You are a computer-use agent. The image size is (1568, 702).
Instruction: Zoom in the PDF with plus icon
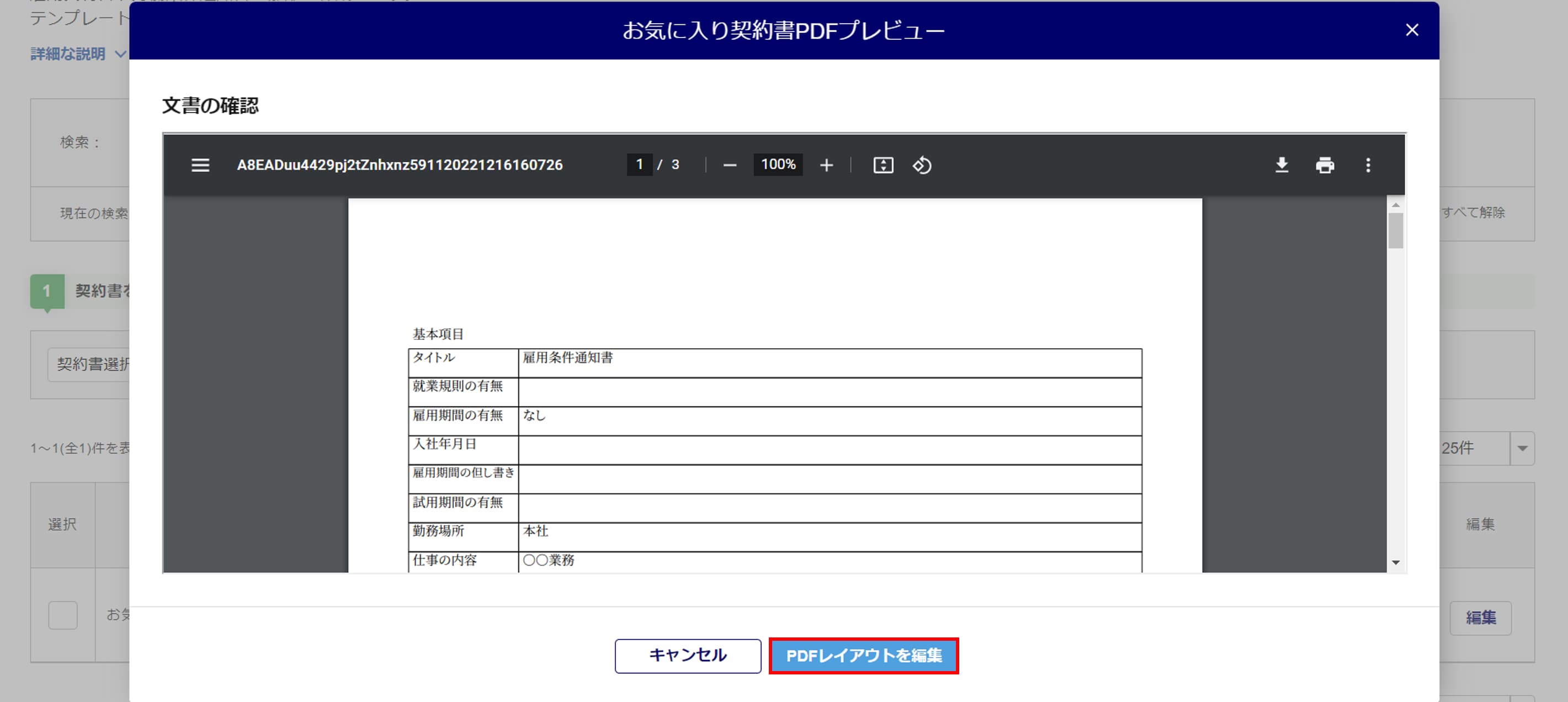(826, 165)
